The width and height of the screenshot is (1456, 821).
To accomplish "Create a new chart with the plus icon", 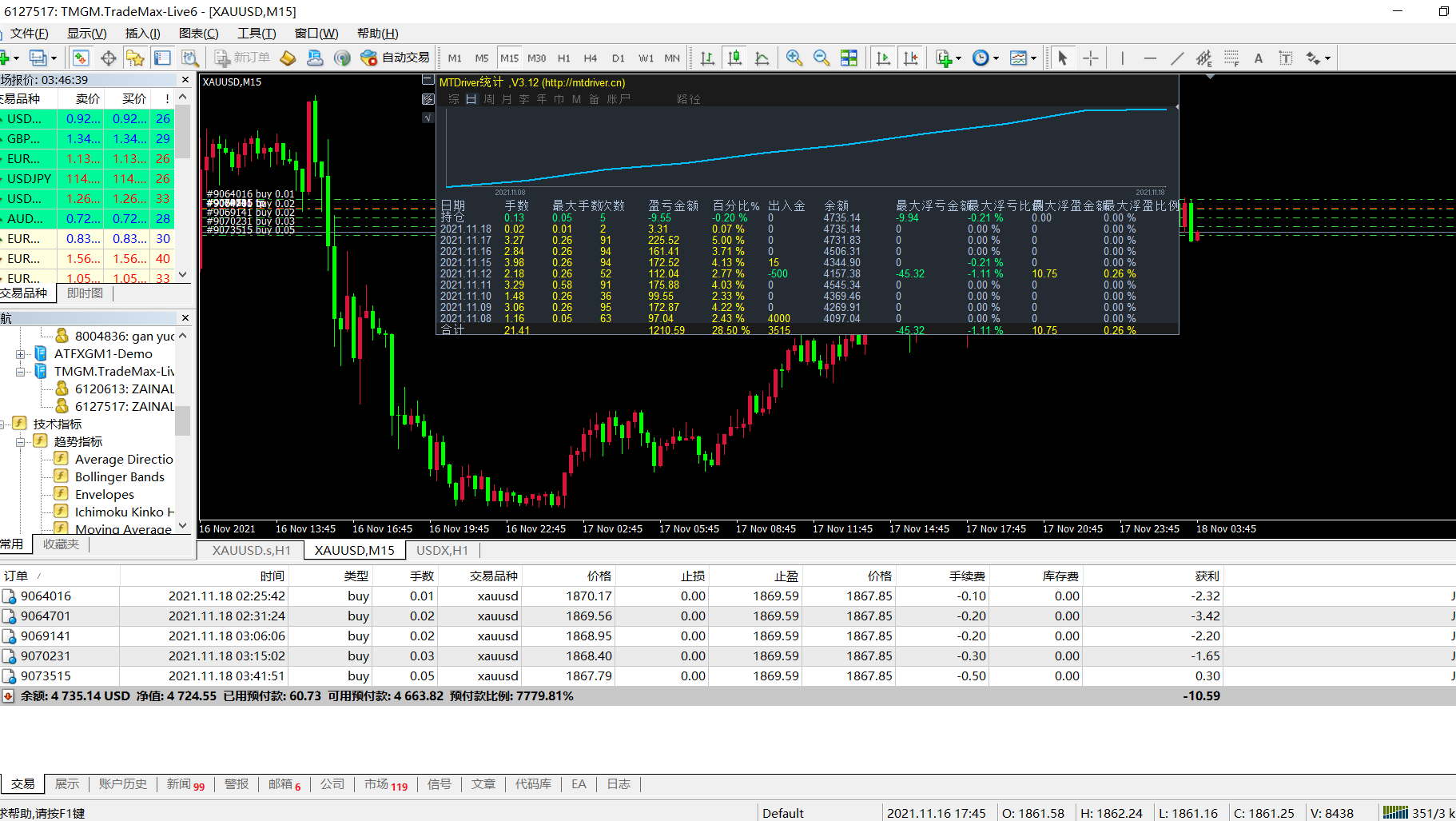I will (x=4, y=58).
